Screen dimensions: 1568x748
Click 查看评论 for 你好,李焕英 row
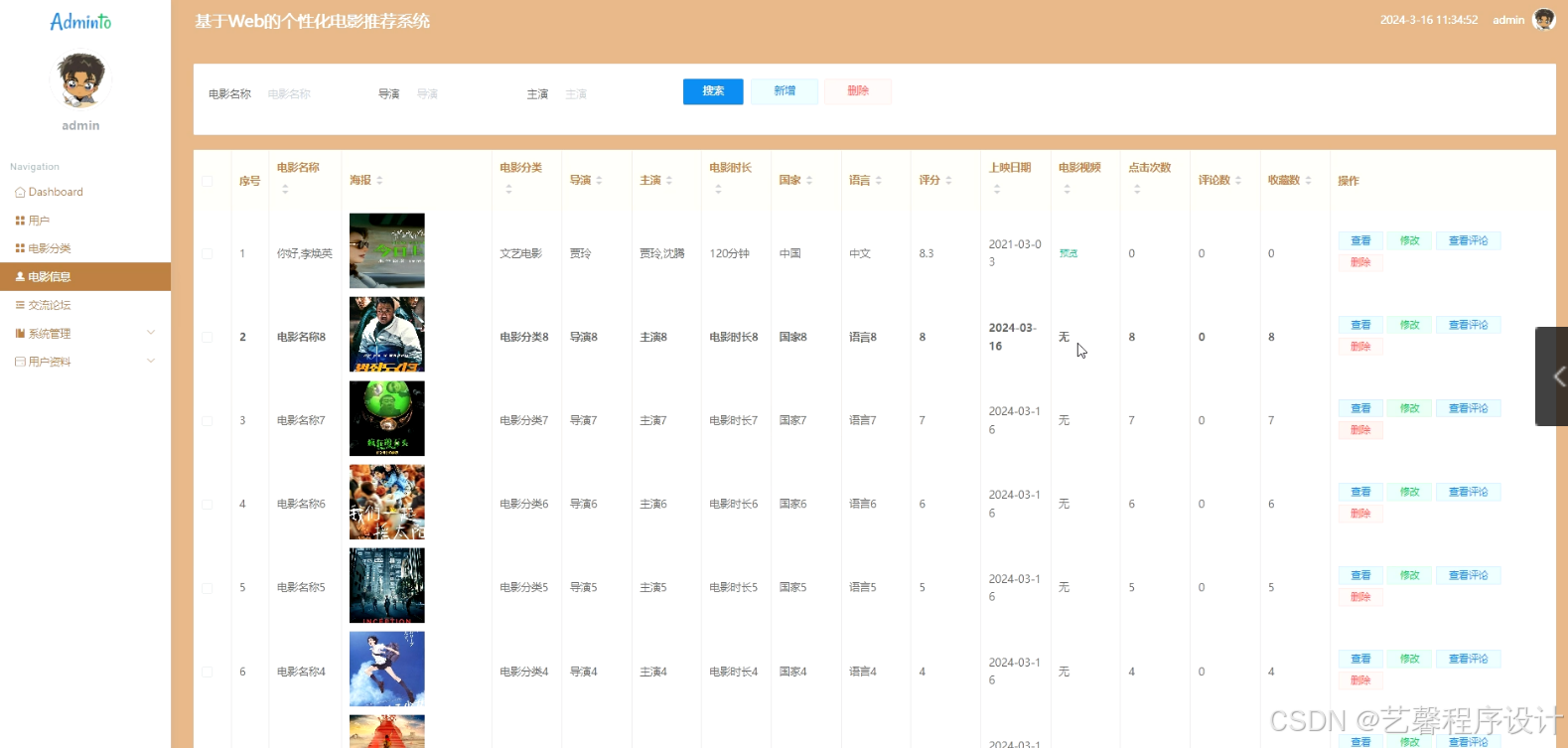click(x=1468, y=241)
